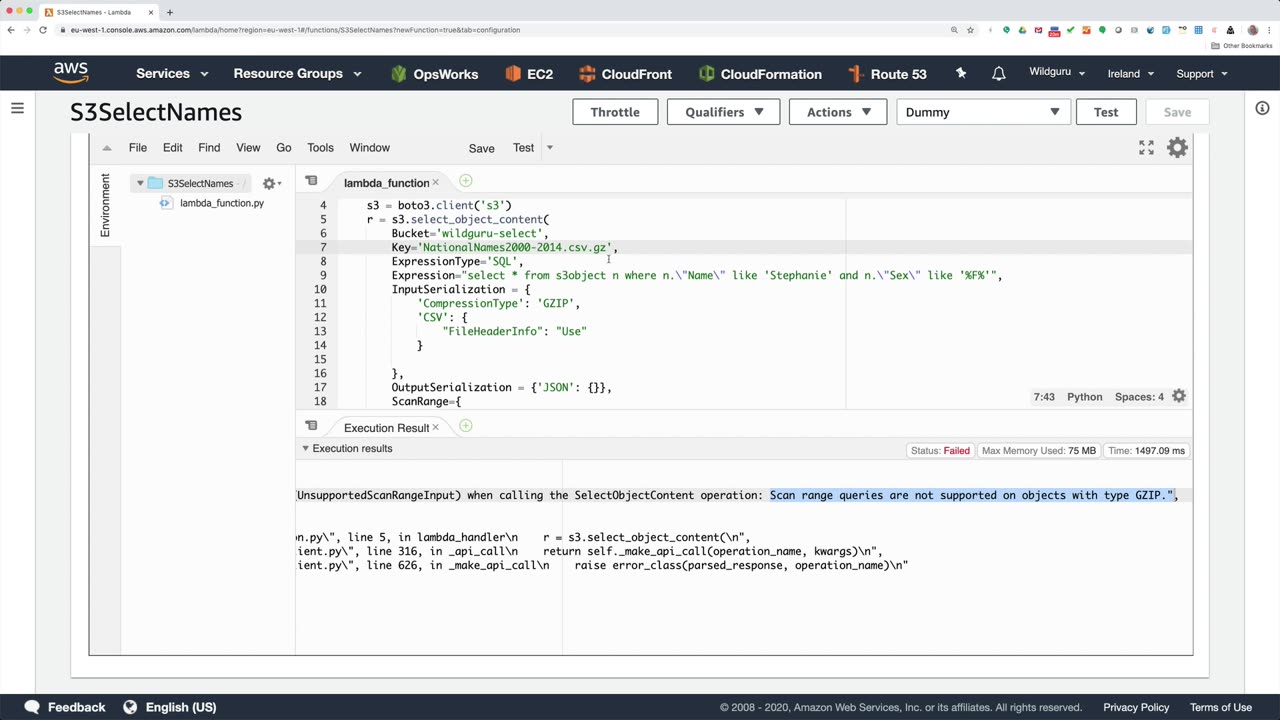Open editor preferences gear icon
1280x720 pixels.
[x=1178, y=148]
